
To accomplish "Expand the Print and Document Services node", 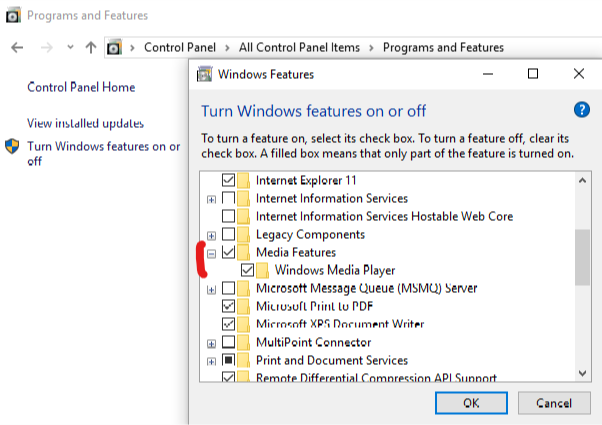I will tap(211, 362).
